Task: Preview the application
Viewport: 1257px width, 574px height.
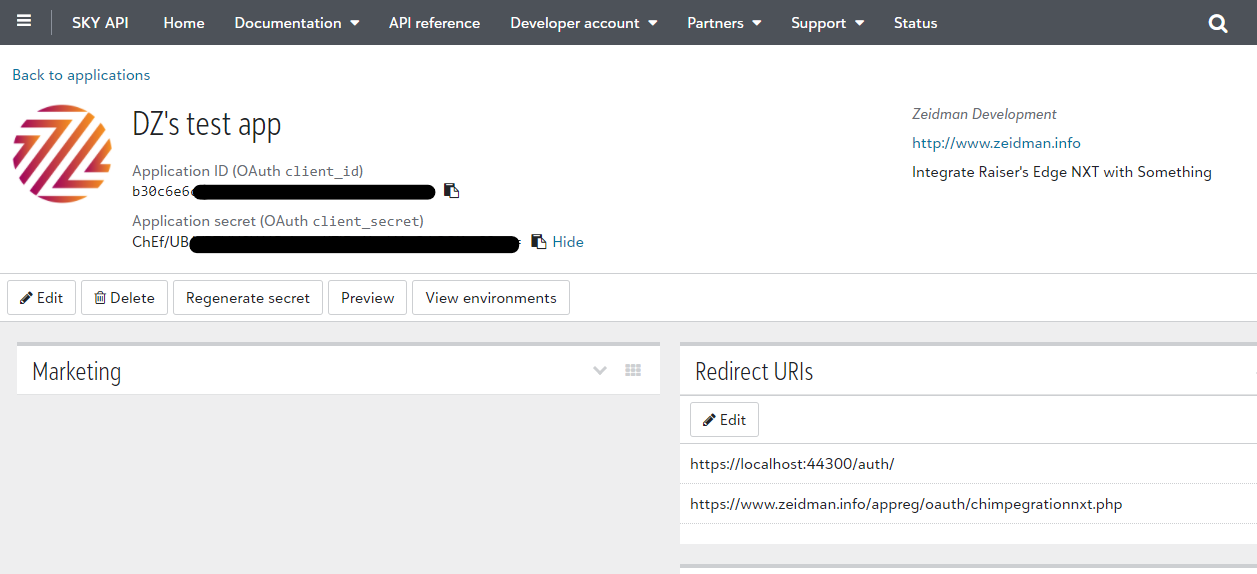Action: pyautogui.click(x=368, y=298)
